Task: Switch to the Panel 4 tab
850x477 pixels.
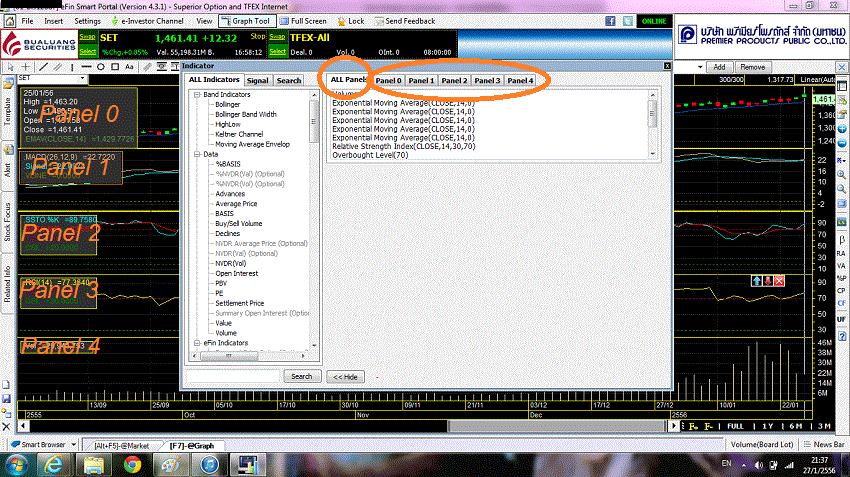Action: [x=520, y=80]
